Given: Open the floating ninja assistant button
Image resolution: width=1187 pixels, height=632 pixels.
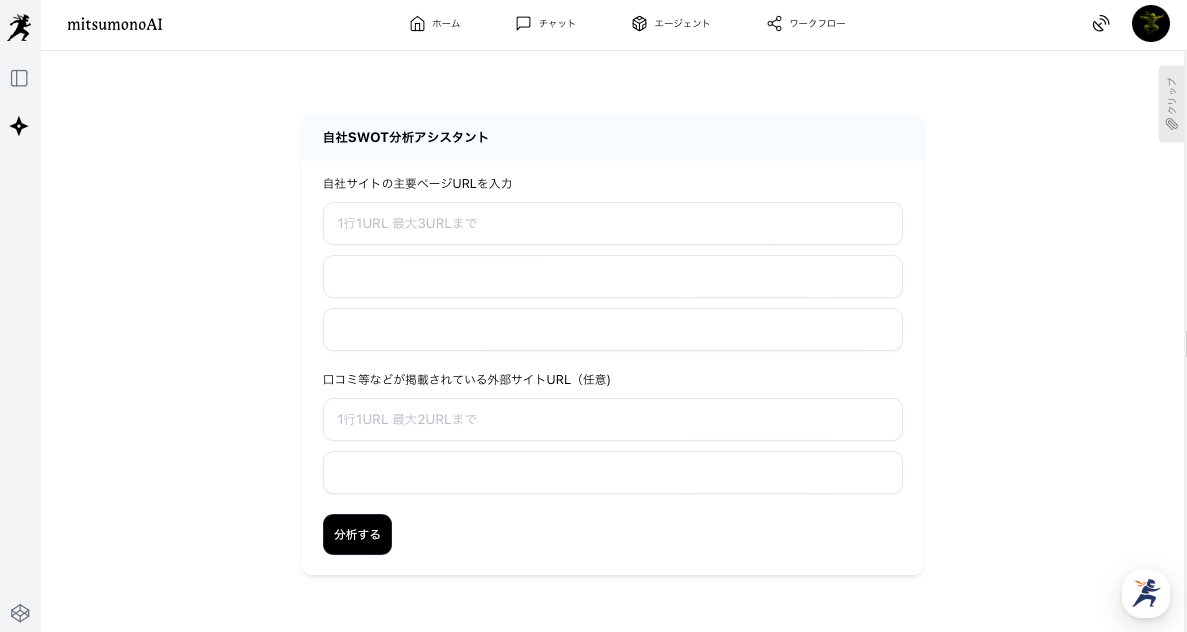Looking at the screenshot, I should pyautogui.click(x=1146, y=594).
